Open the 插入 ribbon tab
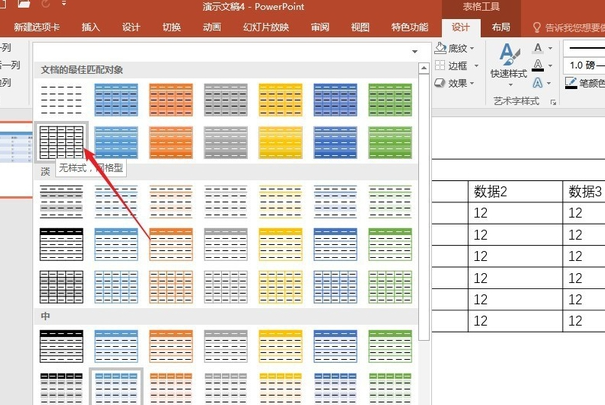Image resolution: width=605 pixels, height=405 pixels. coord(91,27)
